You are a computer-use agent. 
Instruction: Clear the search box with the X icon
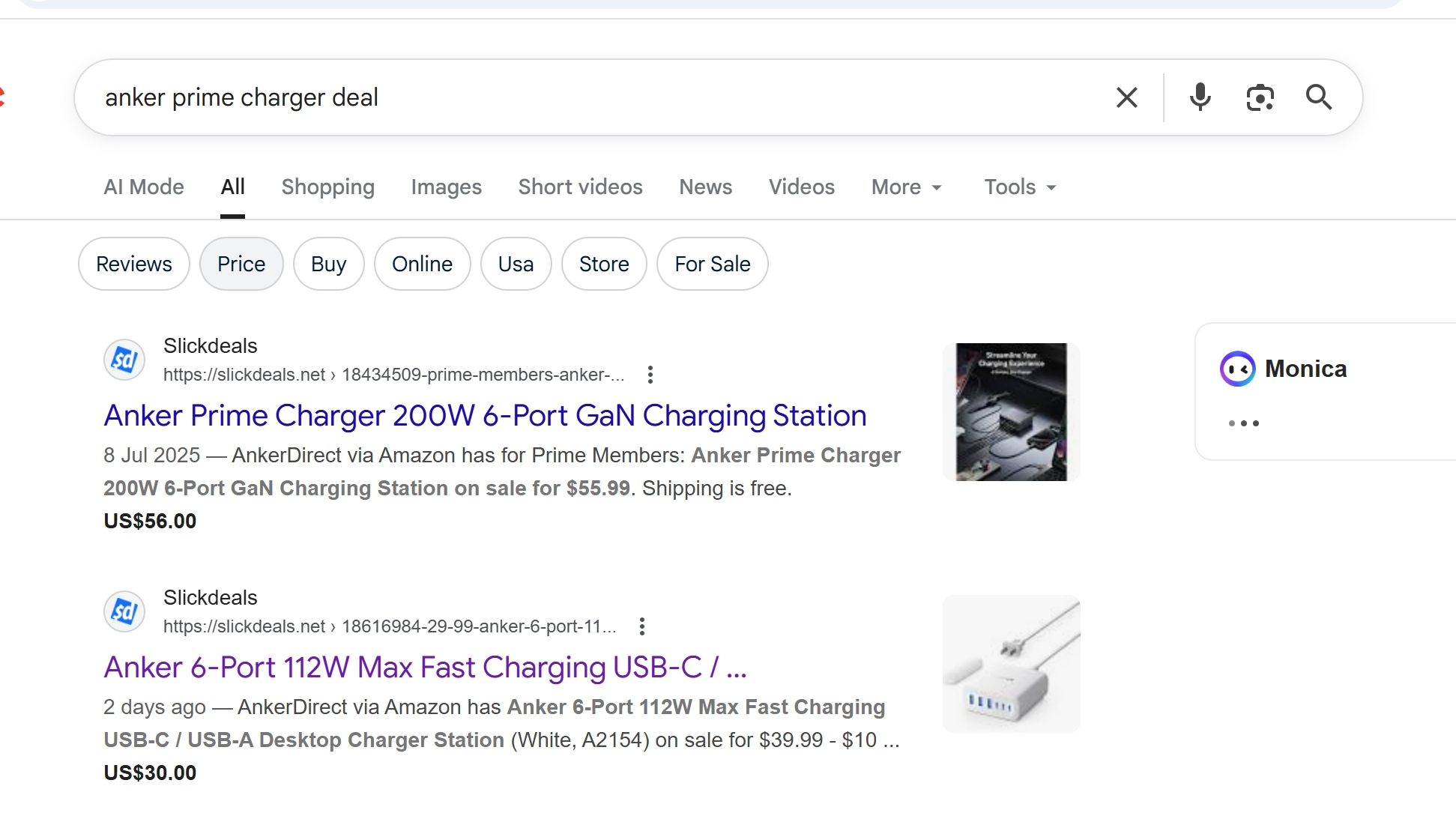[1126, 97]
